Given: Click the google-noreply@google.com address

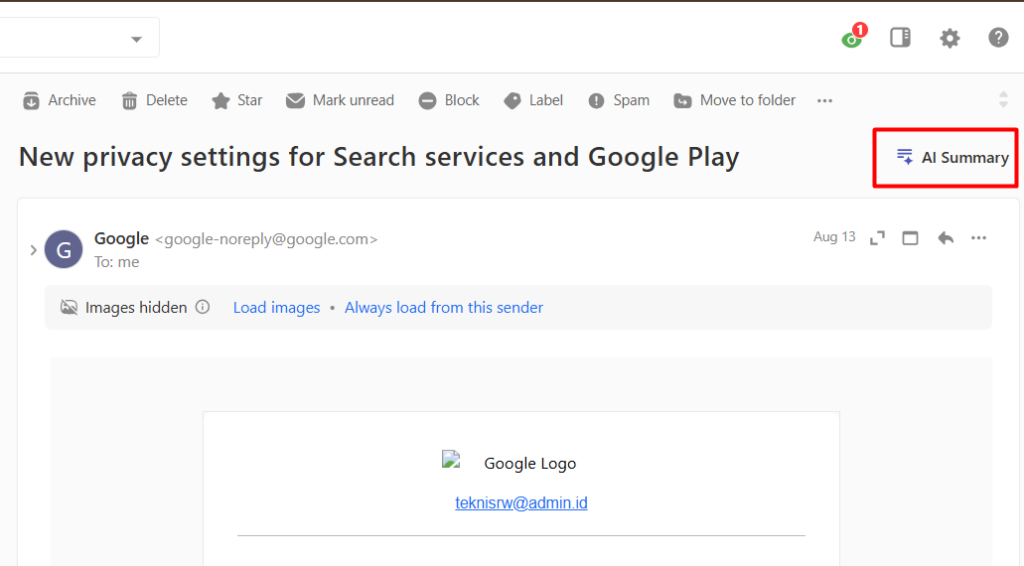Looking at the screenshot, I should (x=266, y=240).
